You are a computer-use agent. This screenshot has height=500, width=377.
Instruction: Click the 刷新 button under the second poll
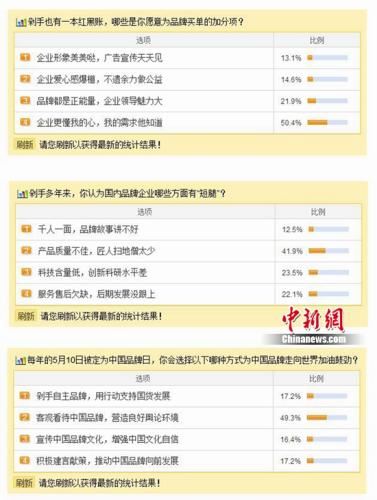click(x=26, y=316)
